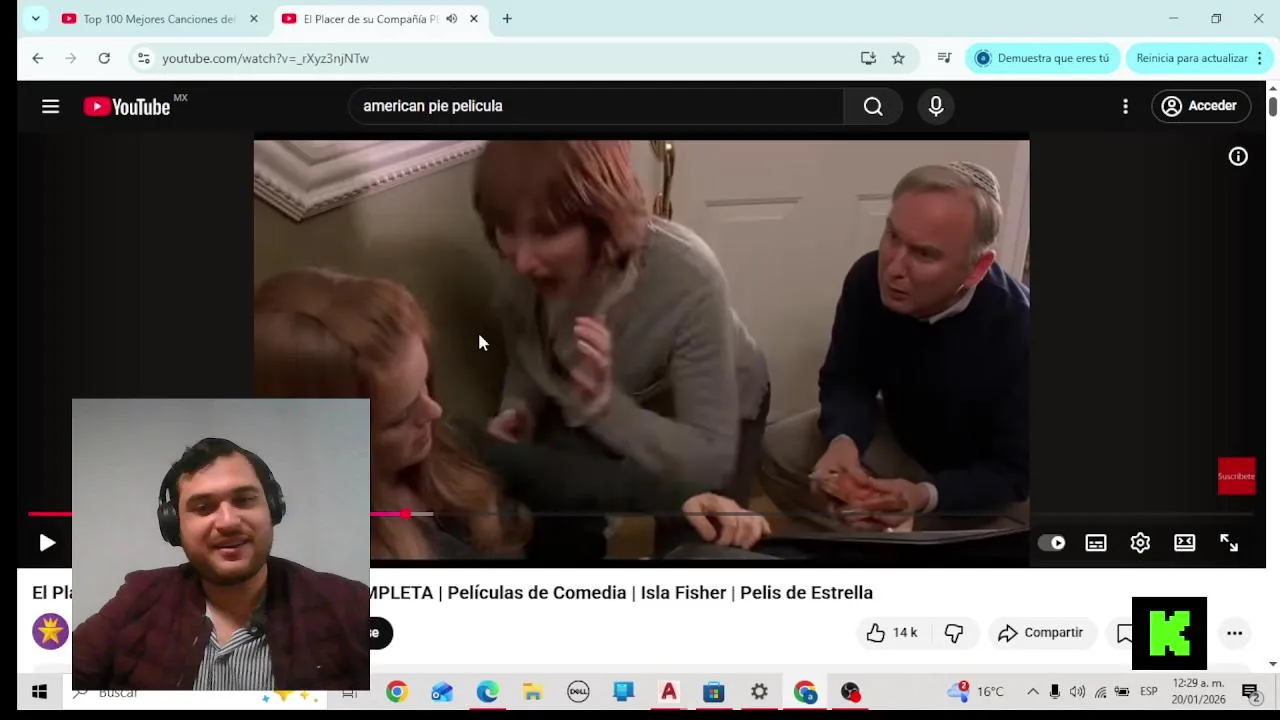Screen dimensions: 1280x720
Task: Play the paused video
Action: point(47,543)
